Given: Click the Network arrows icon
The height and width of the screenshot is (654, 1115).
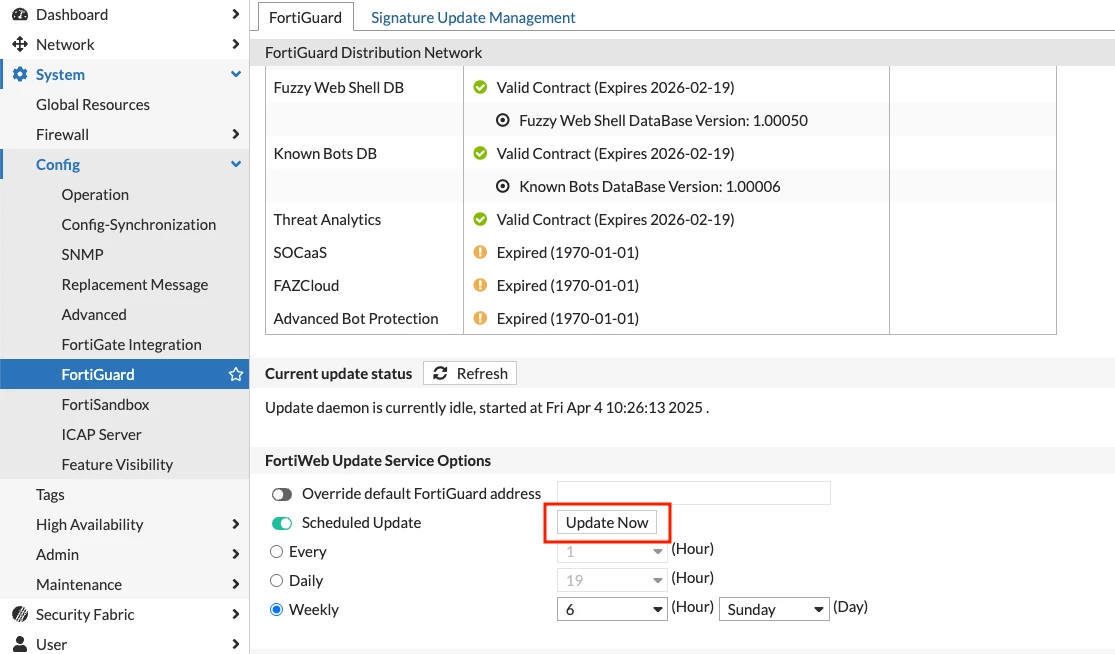Looking at the screenshot, I should (x=20, y=44).
